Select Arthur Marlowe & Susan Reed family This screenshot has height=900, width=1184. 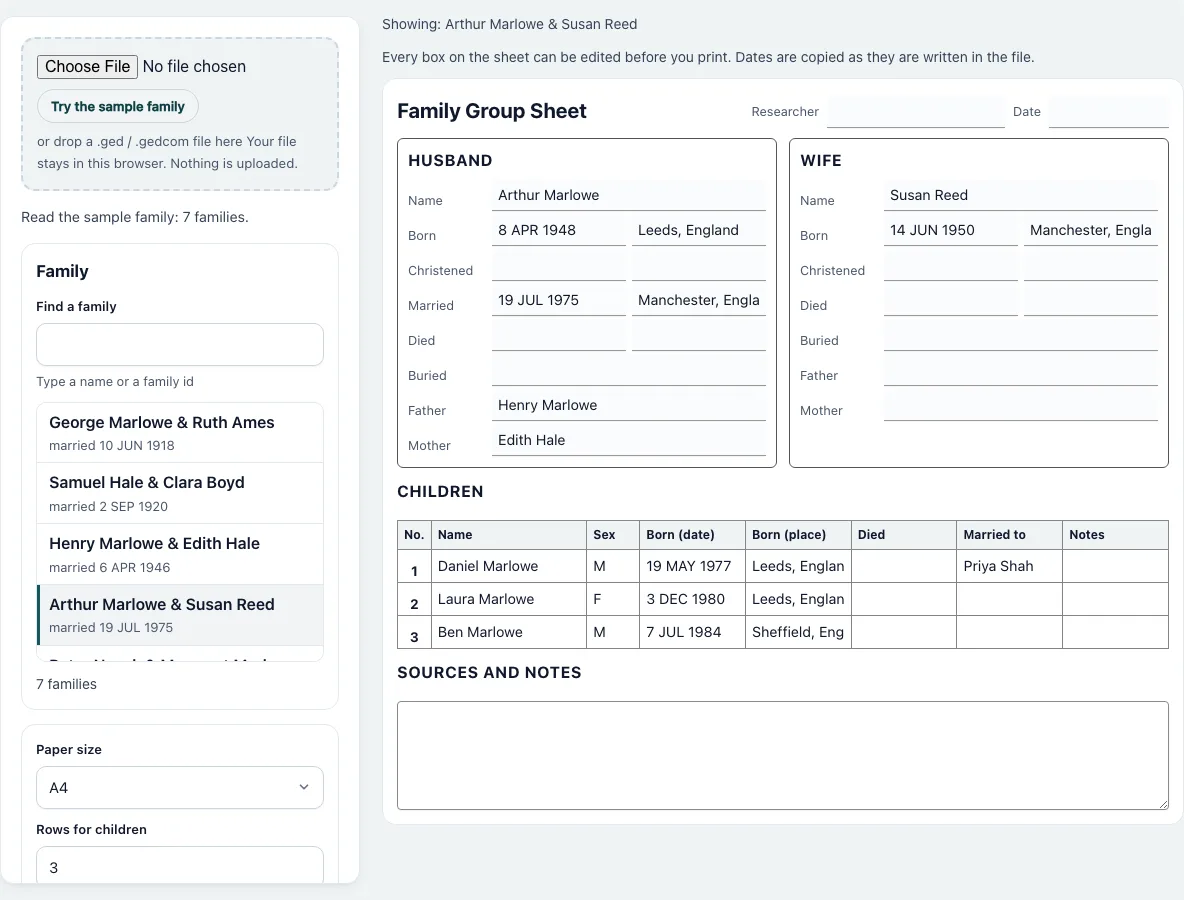(x=180, y=615)
